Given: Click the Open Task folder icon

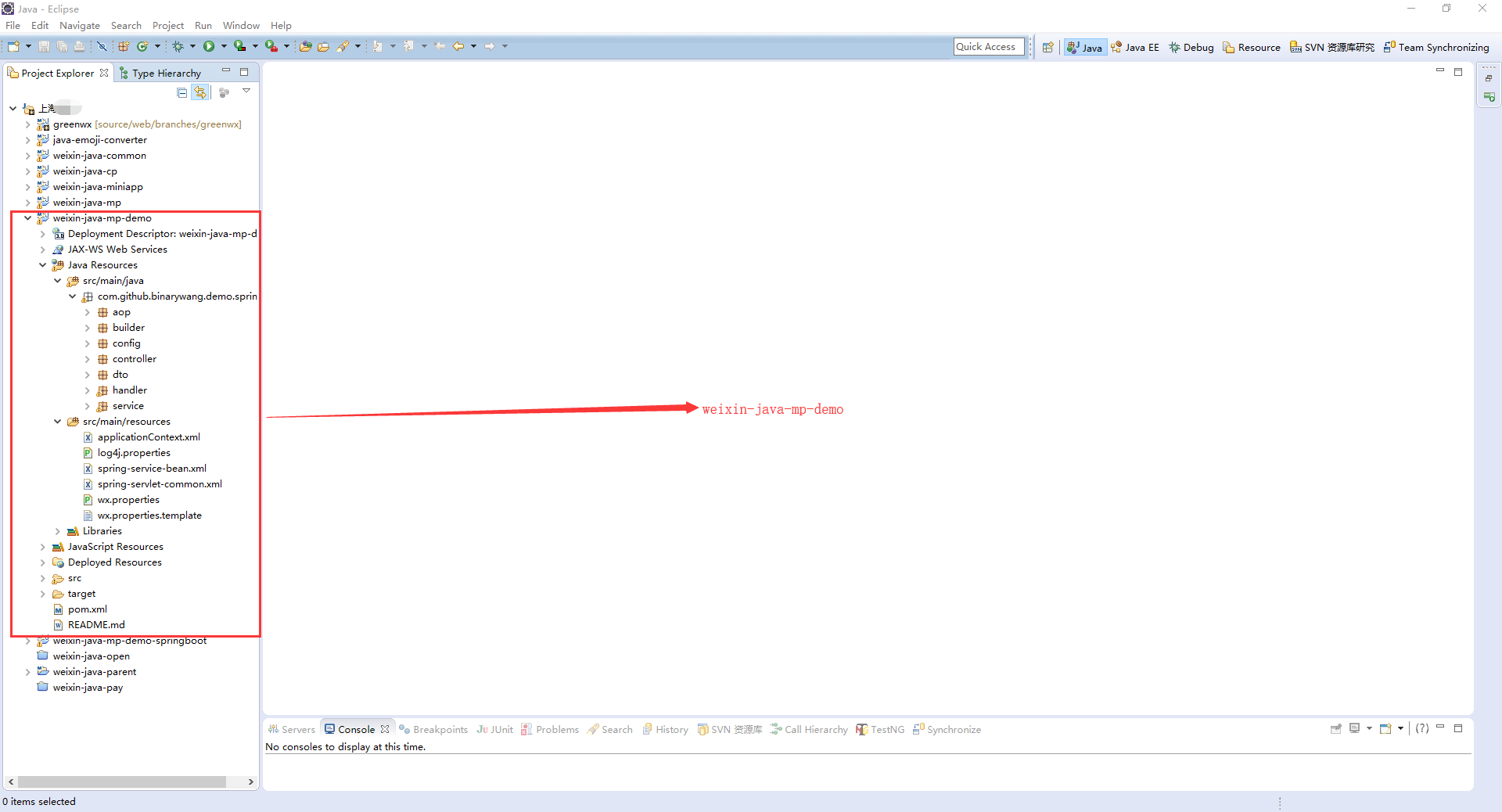Looking at the screenshot, I should (323, 46).
